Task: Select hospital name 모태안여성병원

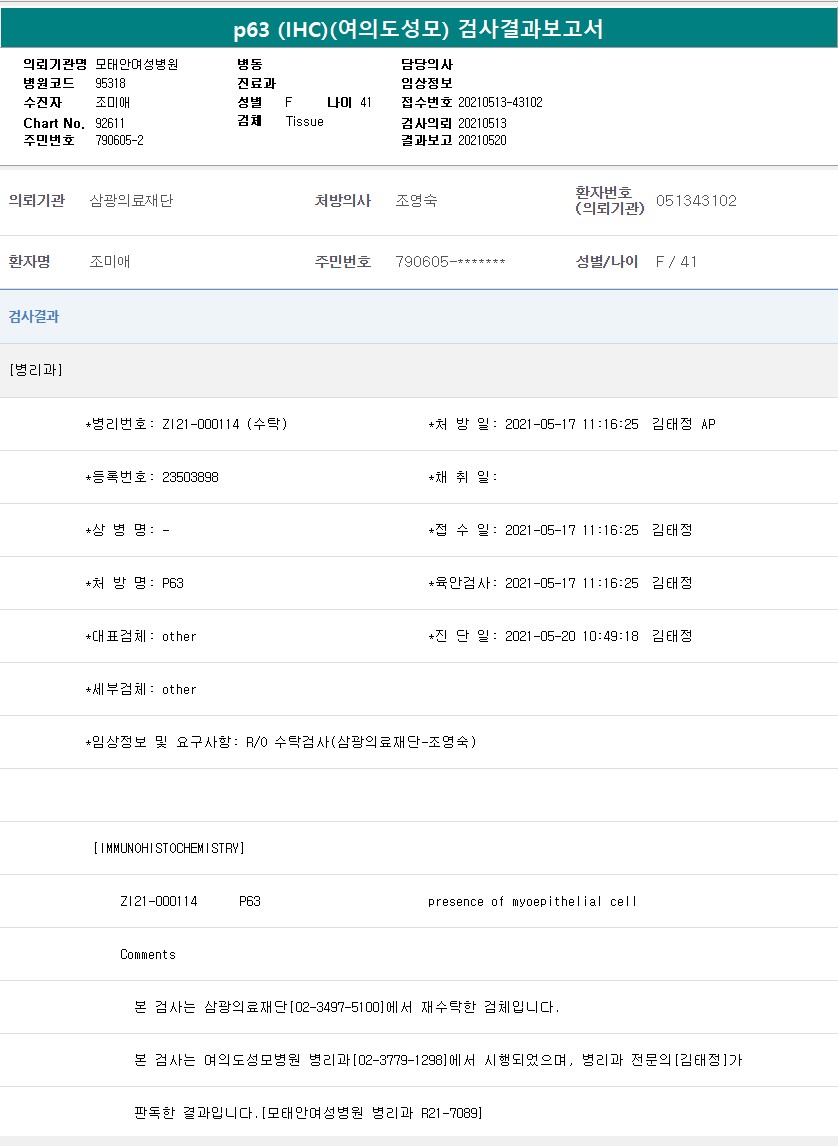Action: (136, 64)
